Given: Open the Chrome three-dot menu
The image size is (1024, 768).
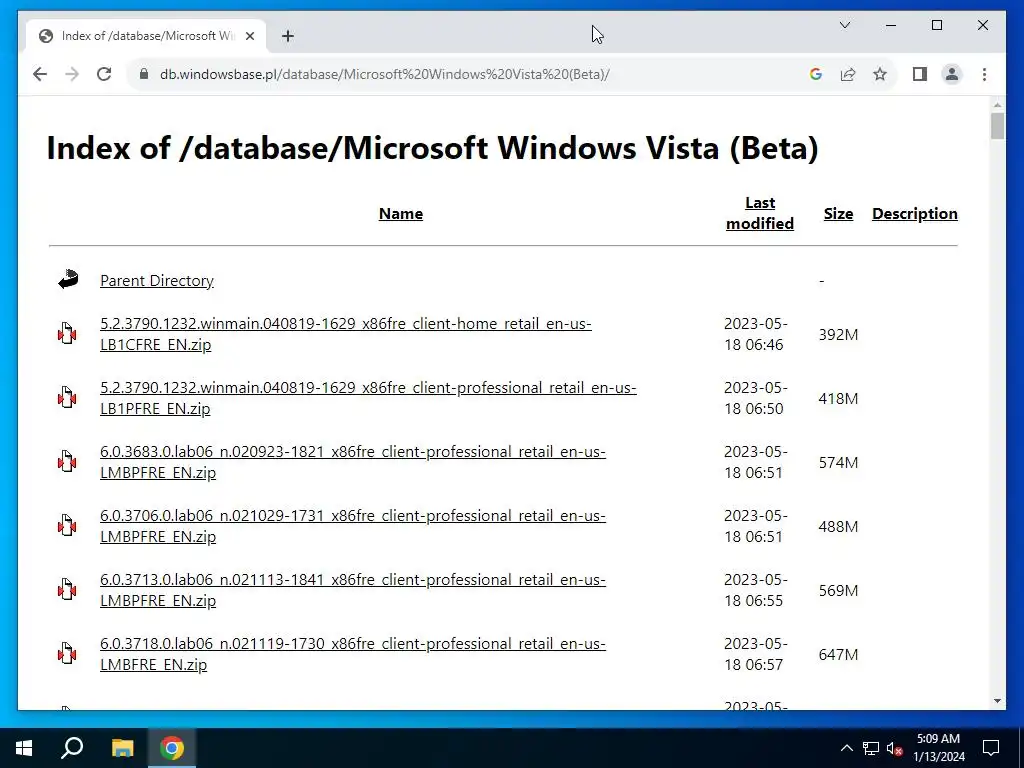Looking at the screenshot, I should [x=984, y=74].
